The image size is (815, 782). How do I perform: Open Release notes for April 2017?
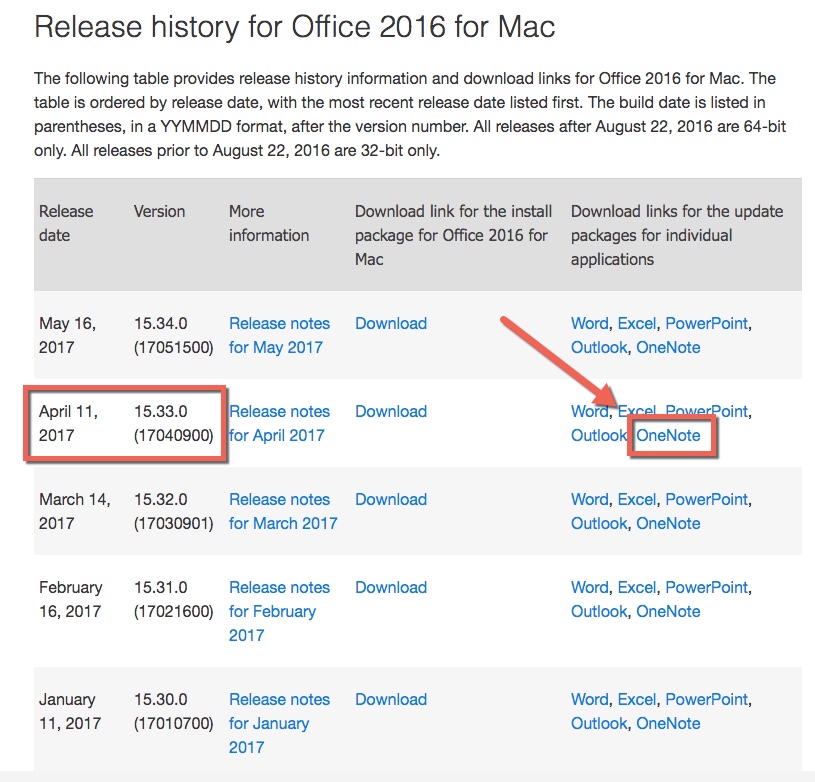point(279,423)
